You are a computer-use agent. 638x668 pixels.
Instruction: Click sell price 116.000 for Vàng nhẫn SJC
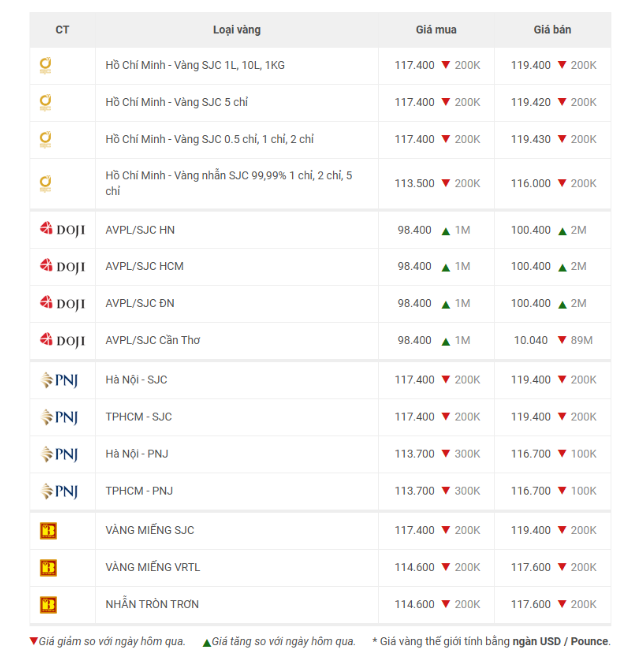[531, 183]
